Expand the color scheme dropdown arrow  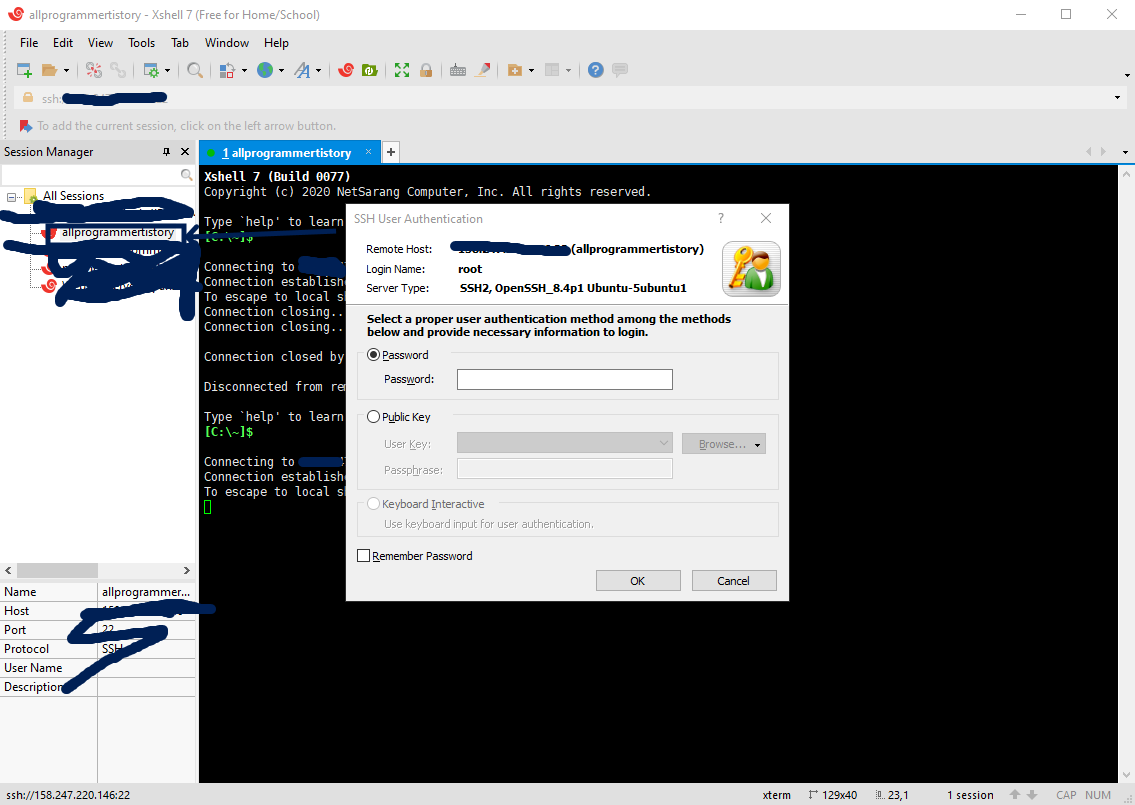(244, 70)
